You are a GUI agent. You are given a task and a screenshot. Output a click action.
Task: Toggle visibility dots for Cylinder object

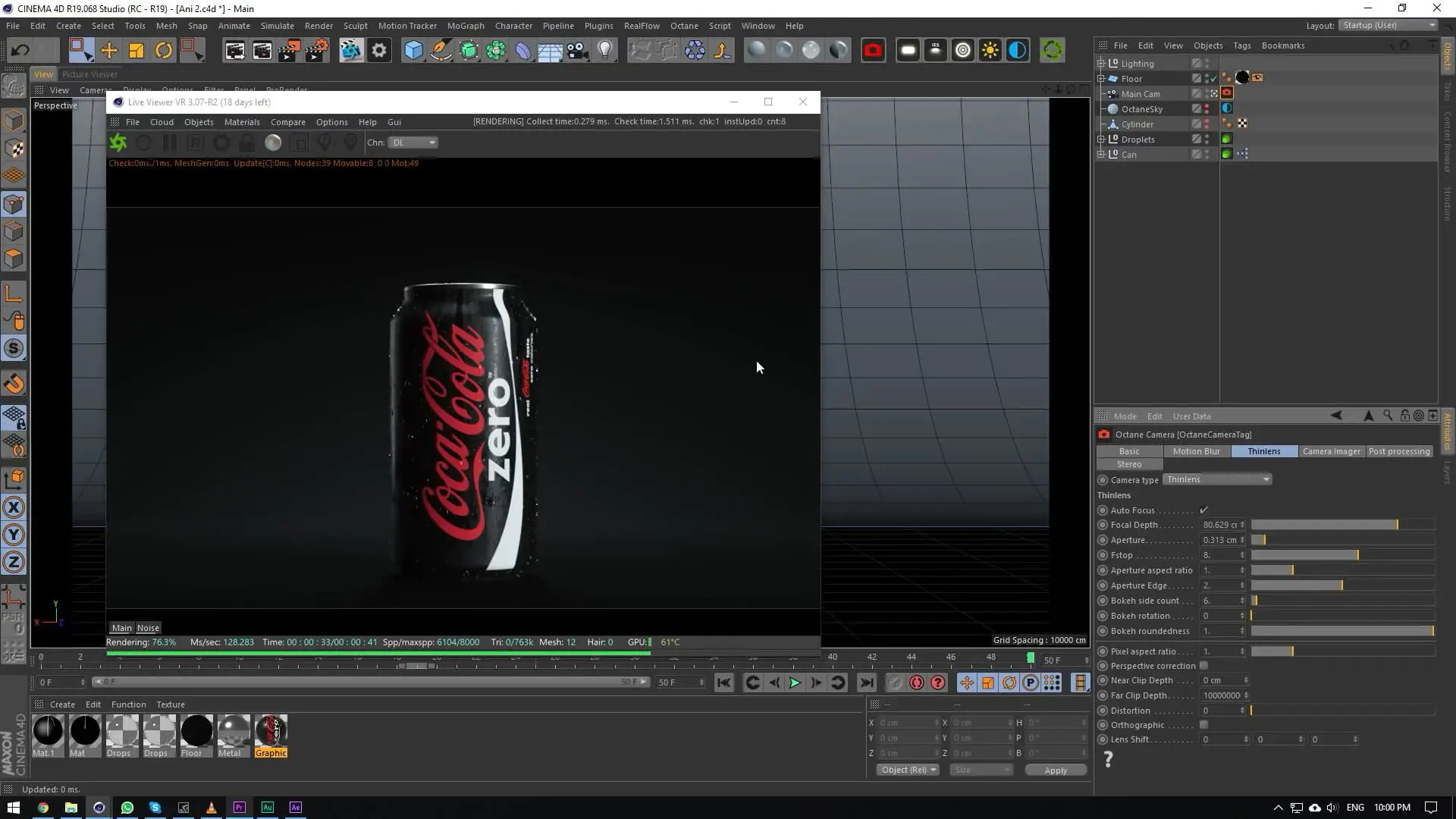[x=1207, y=124]
